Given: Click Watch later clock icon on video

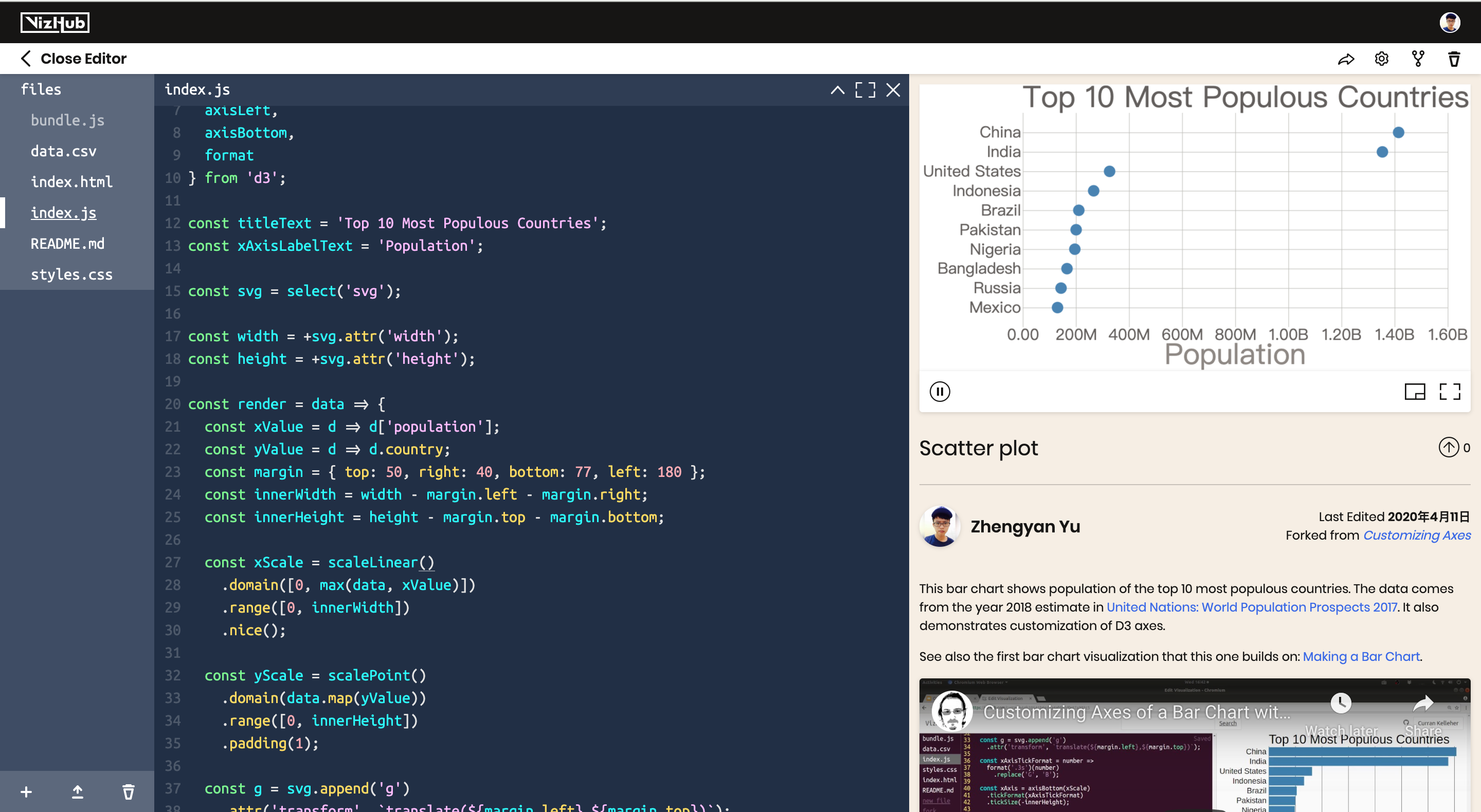Looking at the screenshot, I should [x=1341, y=702].
